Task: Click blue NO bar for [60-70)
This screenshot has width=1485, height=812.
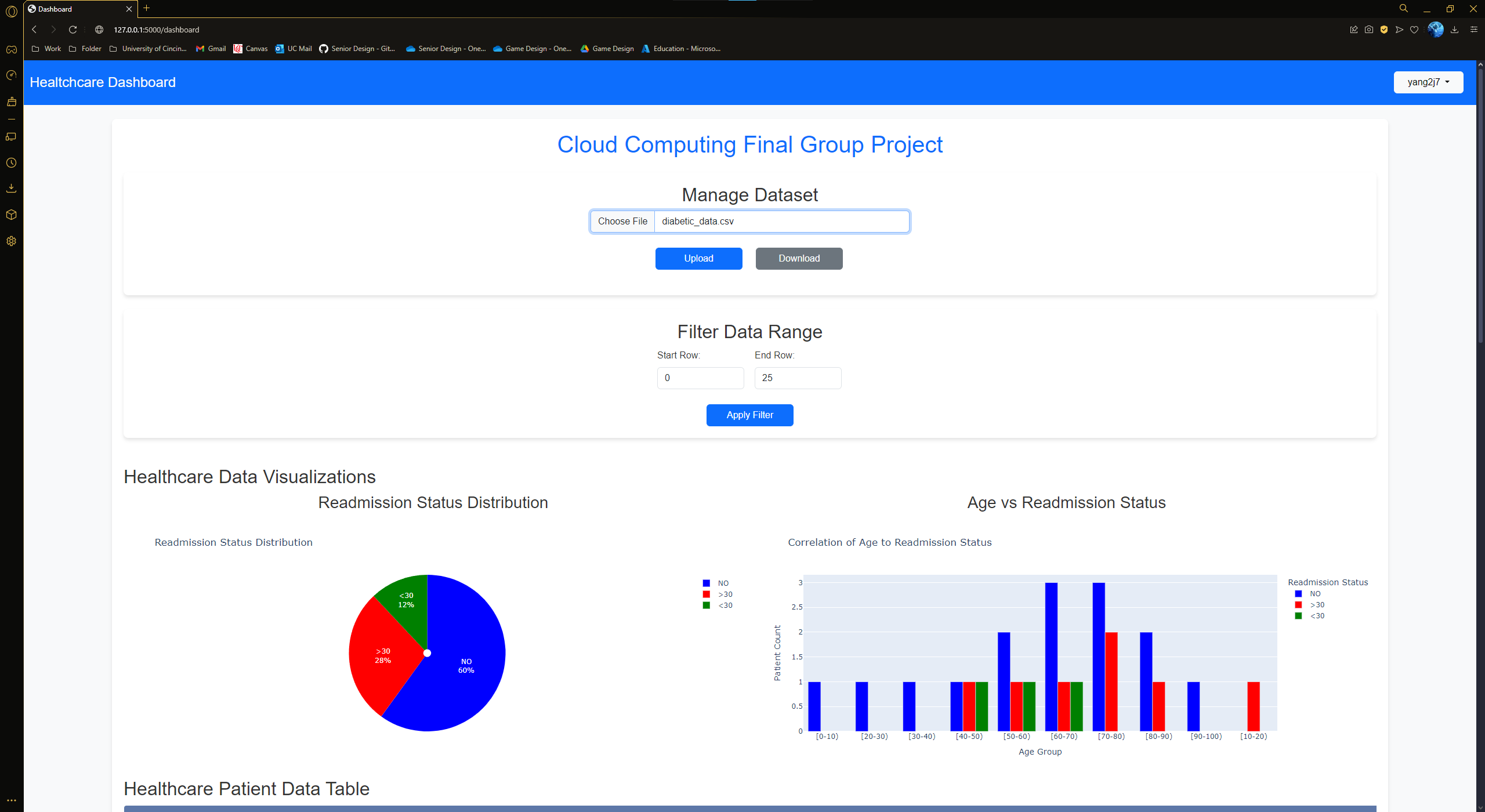Action: coord(1051,657)
